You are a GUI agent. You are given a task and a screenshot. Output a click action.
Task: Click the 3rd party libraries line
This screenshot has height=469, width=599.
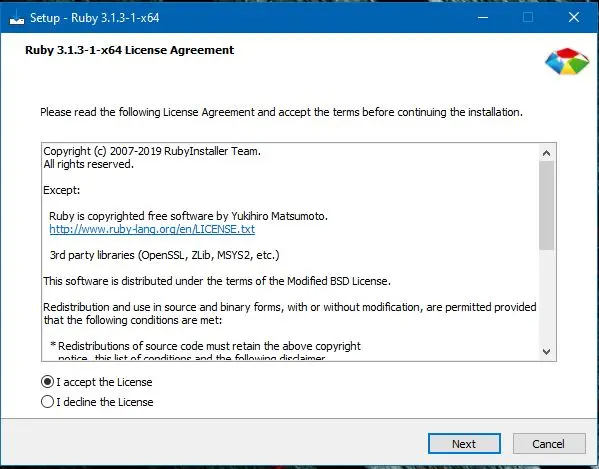tap(165, 255)
